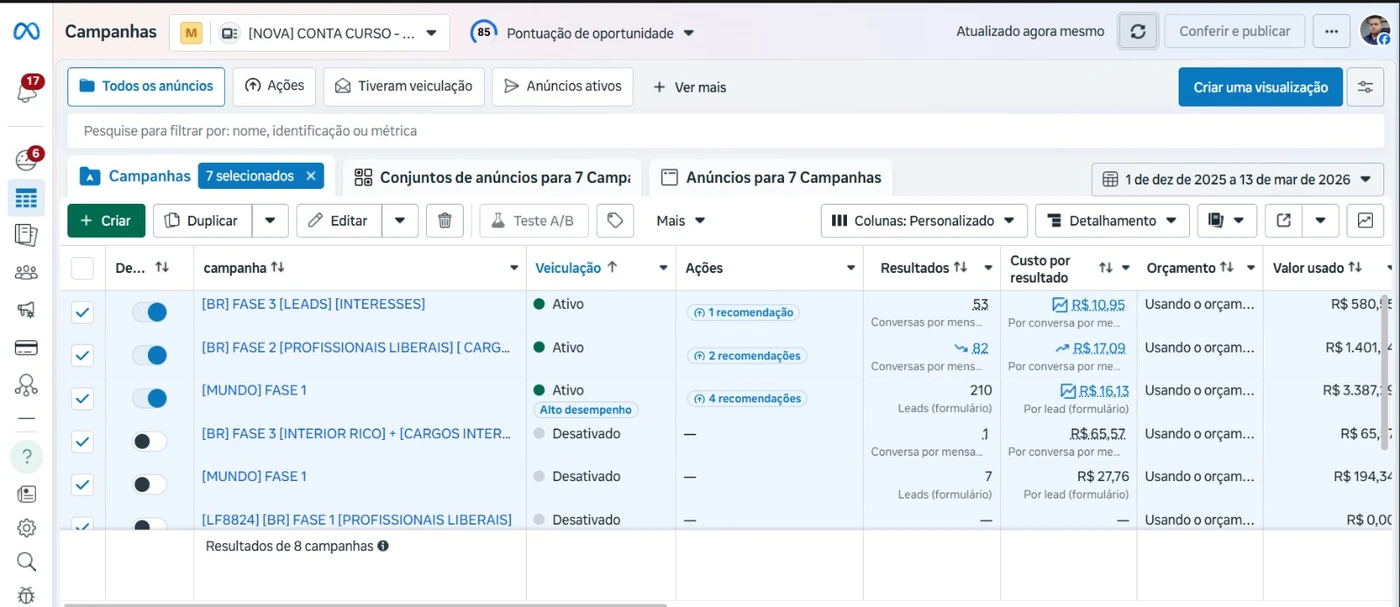The width and height of the screenshot is (1400, 607).
Task: Open the nodes diagram icon in sidebar
Action: point(26,385)
